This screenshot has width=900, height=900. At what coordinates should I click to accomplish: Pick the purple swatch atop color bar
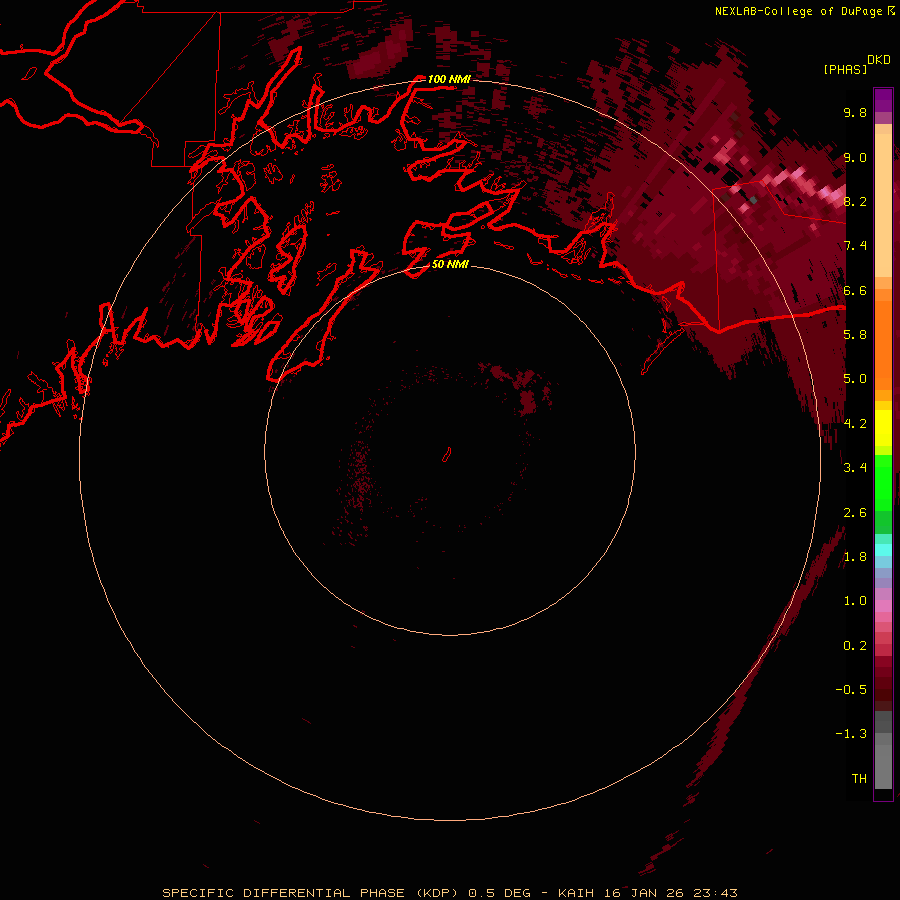(883, 99)
